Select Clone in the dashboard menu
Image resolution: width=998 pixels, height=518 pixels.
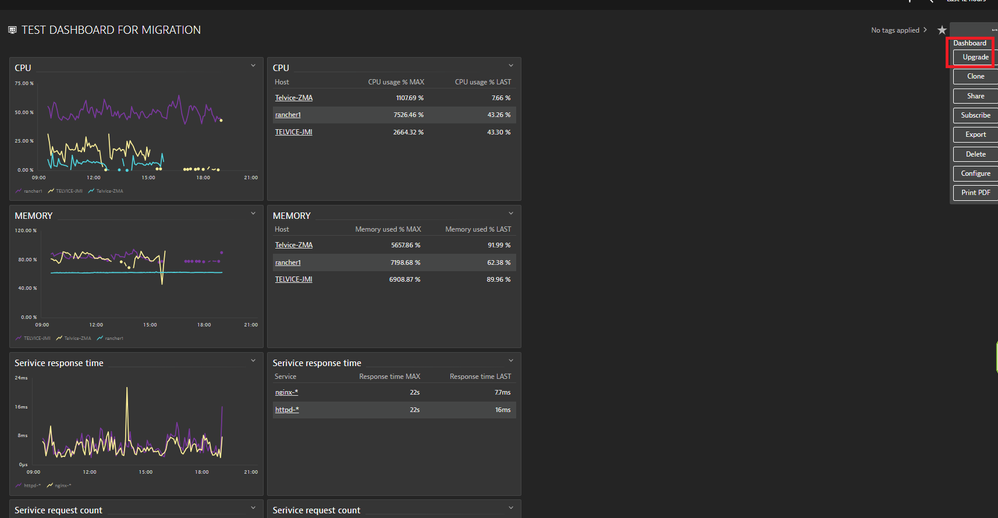(x=975, y=76)
